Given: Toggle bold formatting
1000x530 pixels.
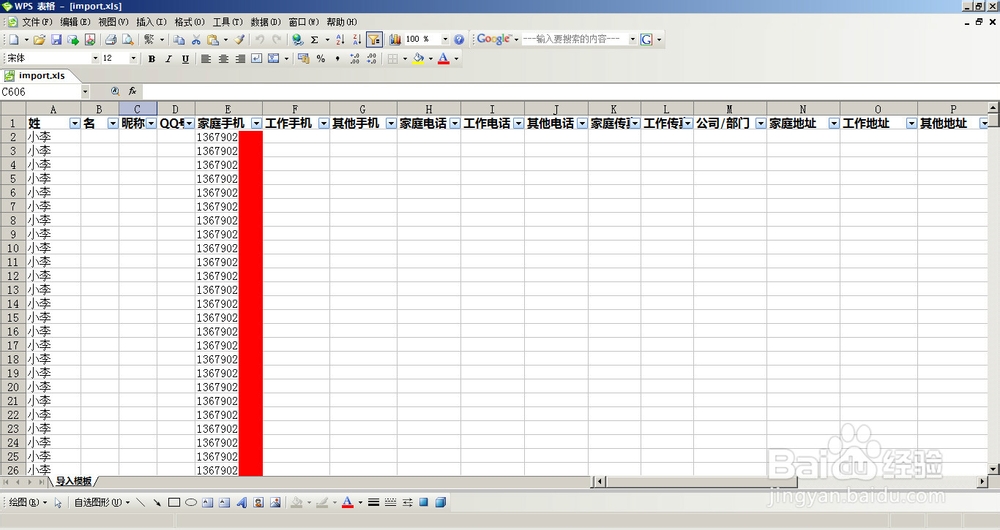Looking at the screenshot, I should [152, 59].
